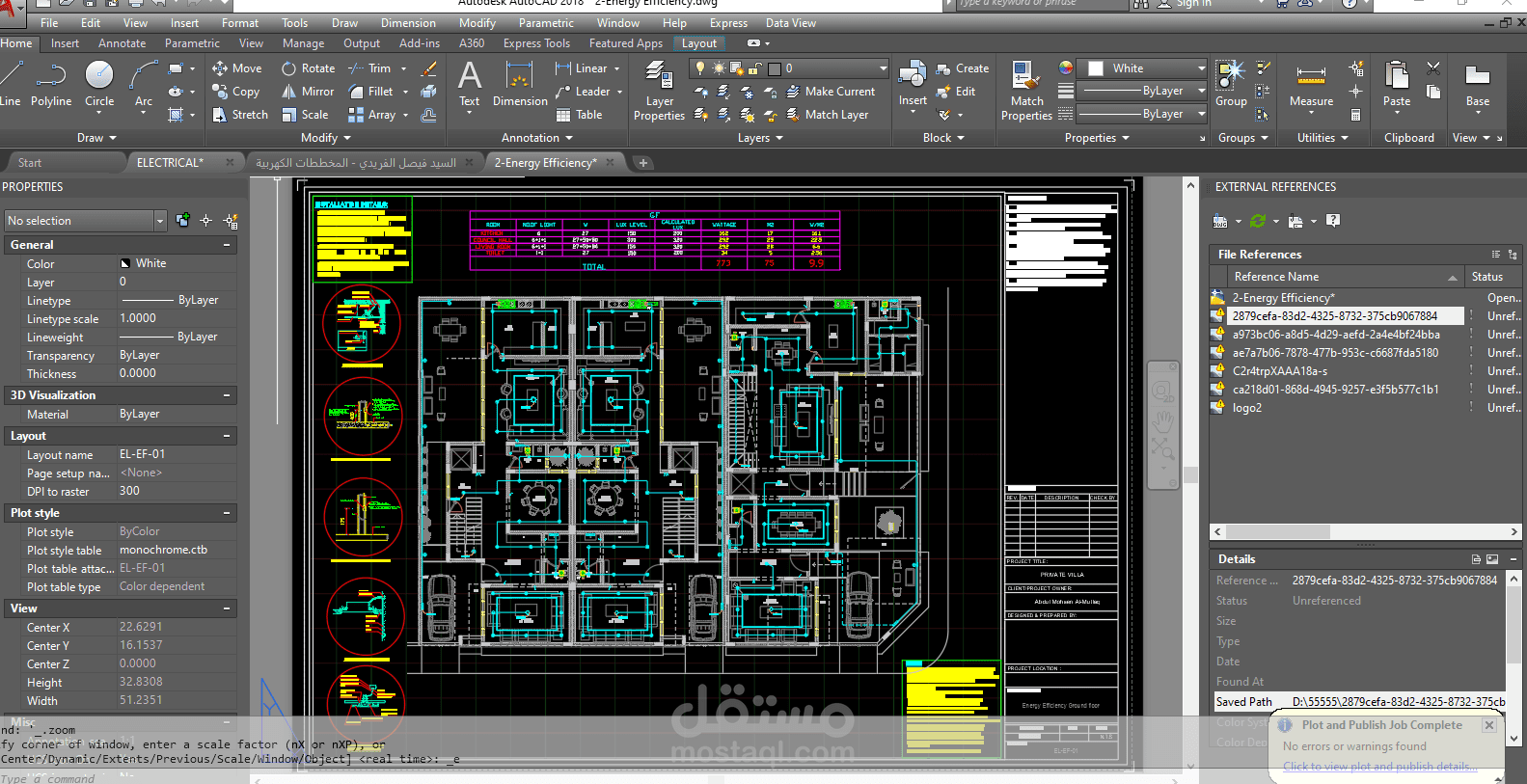The height and width of the screenshot is (784, 1527).
Task: Click the Group objects tool
Action: (1231, 84)
